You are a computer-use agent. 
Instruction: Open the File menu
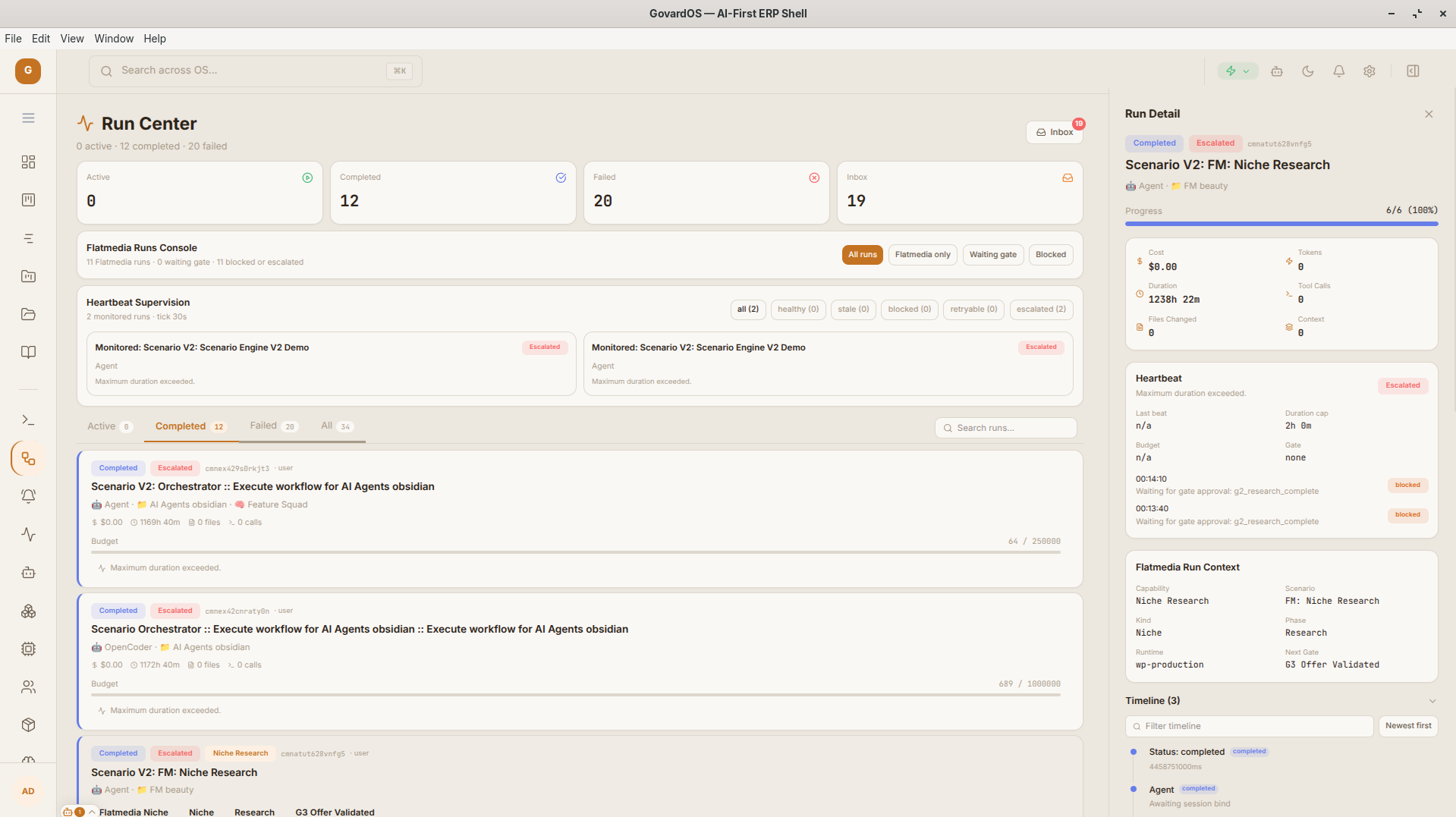coord(13,39)
